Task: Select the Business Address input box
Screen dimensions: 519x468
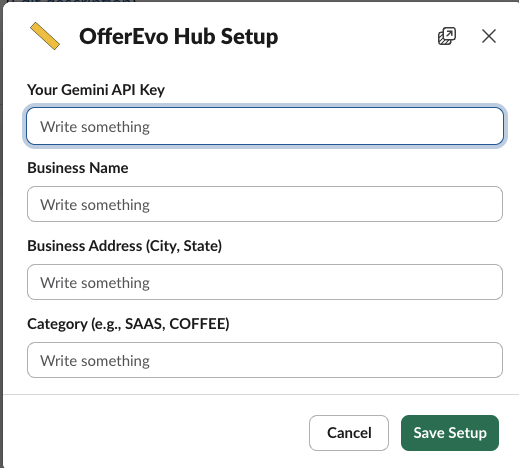Action: tap(265, 282)
